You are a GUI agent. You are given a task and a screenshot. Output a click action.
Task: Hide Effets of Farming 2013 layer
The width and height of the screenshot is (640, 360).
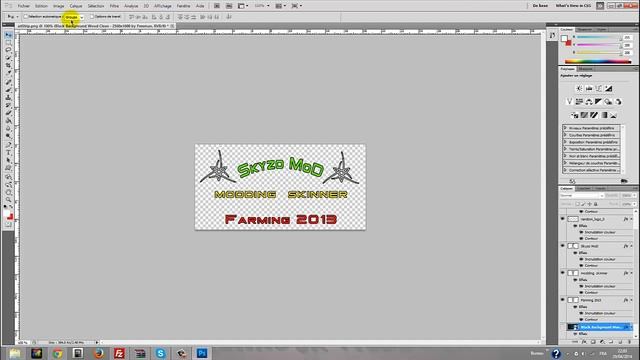point(575,307)
